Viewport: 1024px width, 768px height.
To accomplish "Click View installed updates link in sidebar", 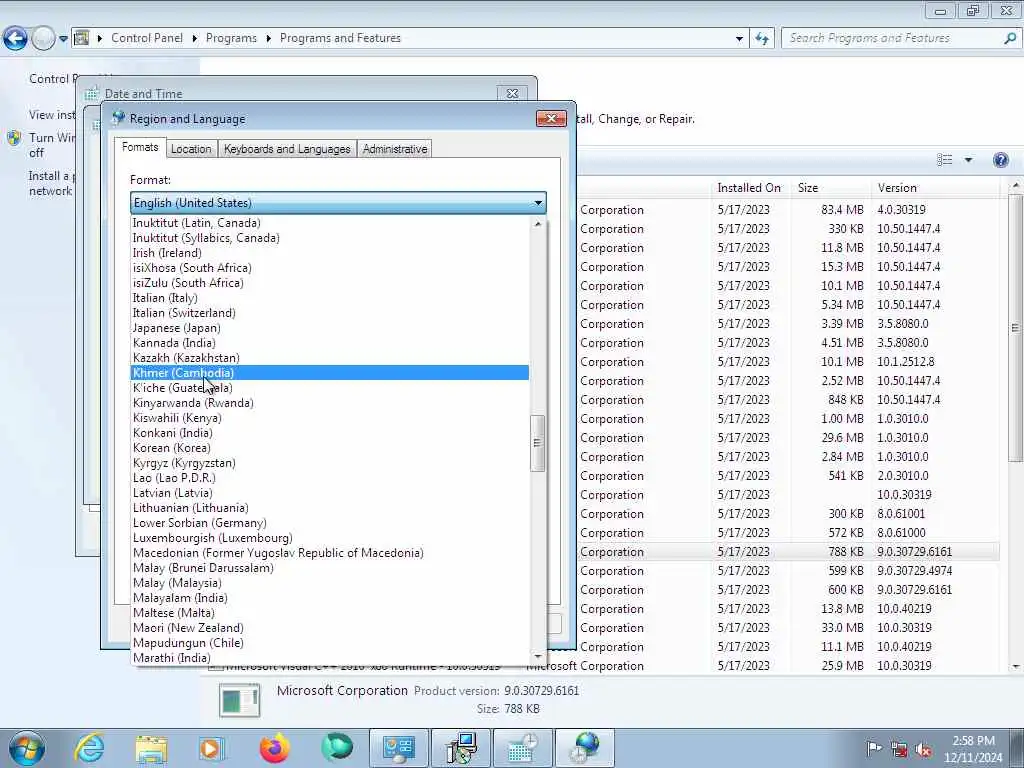I will point(52,115).
